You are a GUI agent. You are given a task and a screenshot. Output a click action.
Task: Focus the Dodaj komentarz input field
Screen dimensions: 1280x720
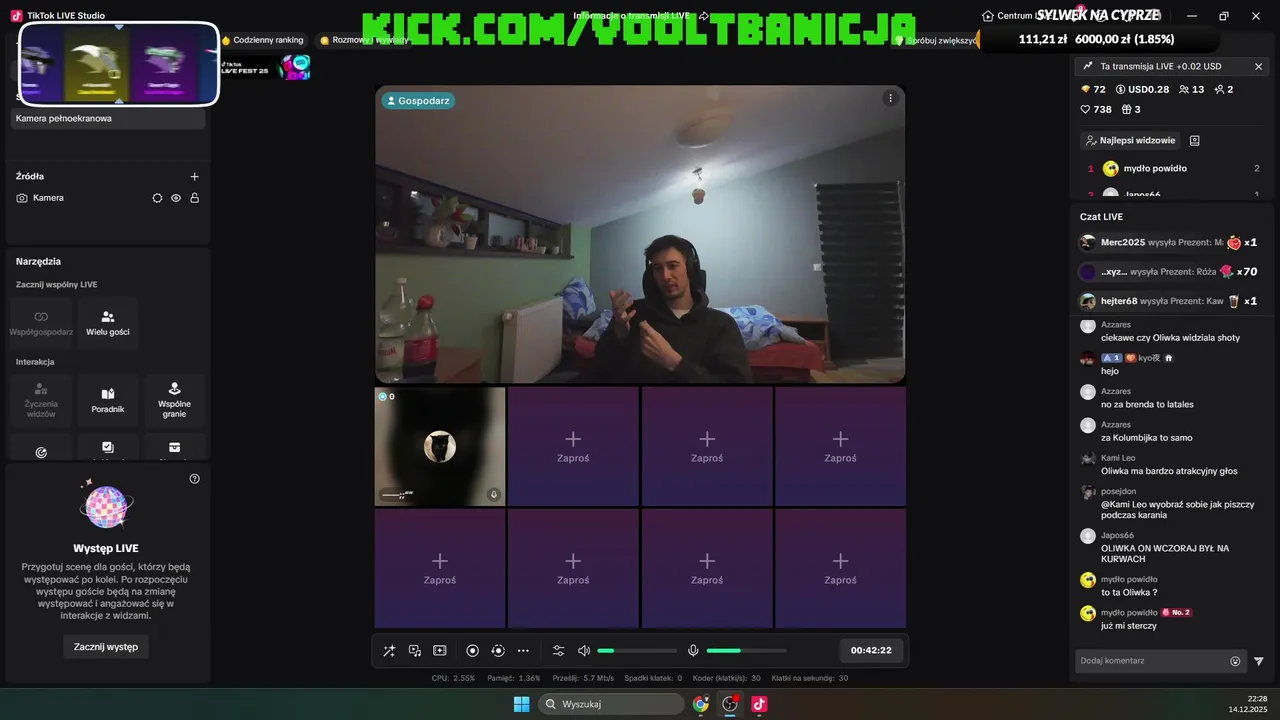pyautogui.click(x=1152, y=661)
